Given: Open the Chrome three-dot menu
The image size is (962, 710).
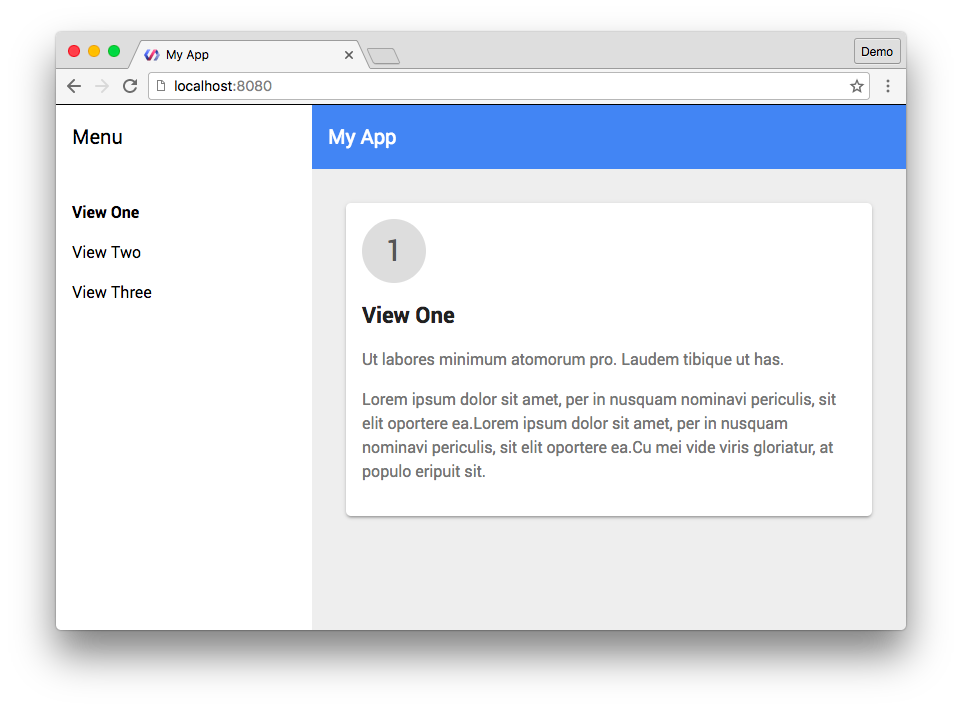Looking at the screenshot, I should coord(887,86).
